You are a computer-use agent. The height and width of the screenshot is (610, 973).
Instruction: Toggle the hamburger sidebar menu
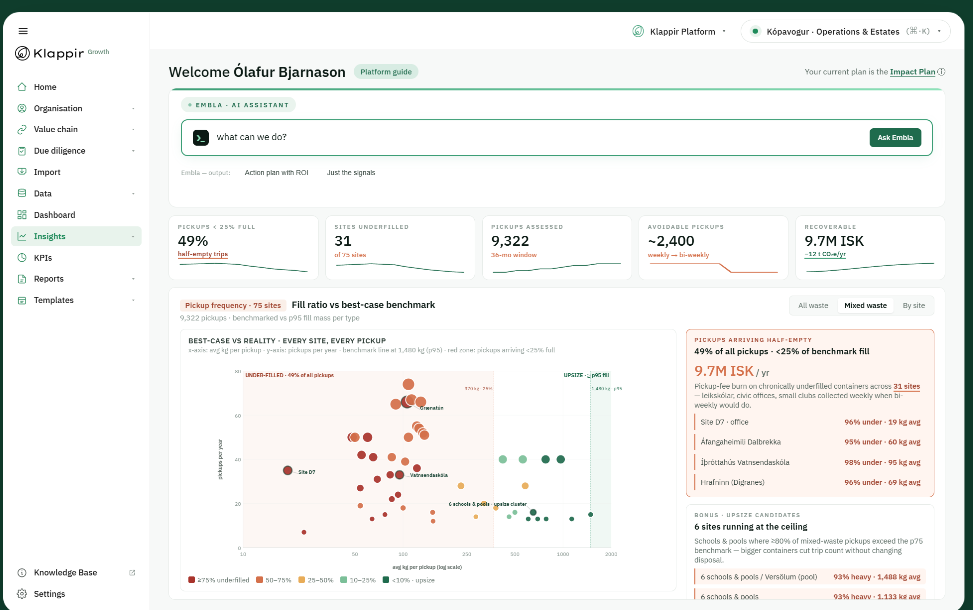tap(23, 31)
